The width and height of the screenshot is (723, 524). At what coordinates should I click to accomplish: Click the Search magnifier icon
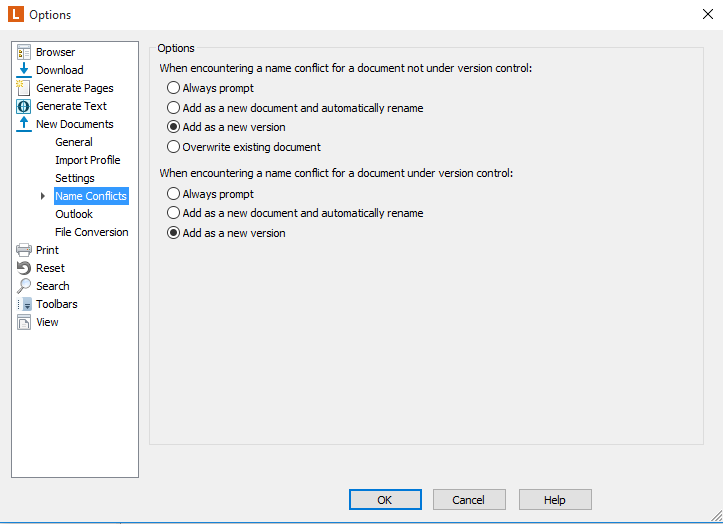24,286
